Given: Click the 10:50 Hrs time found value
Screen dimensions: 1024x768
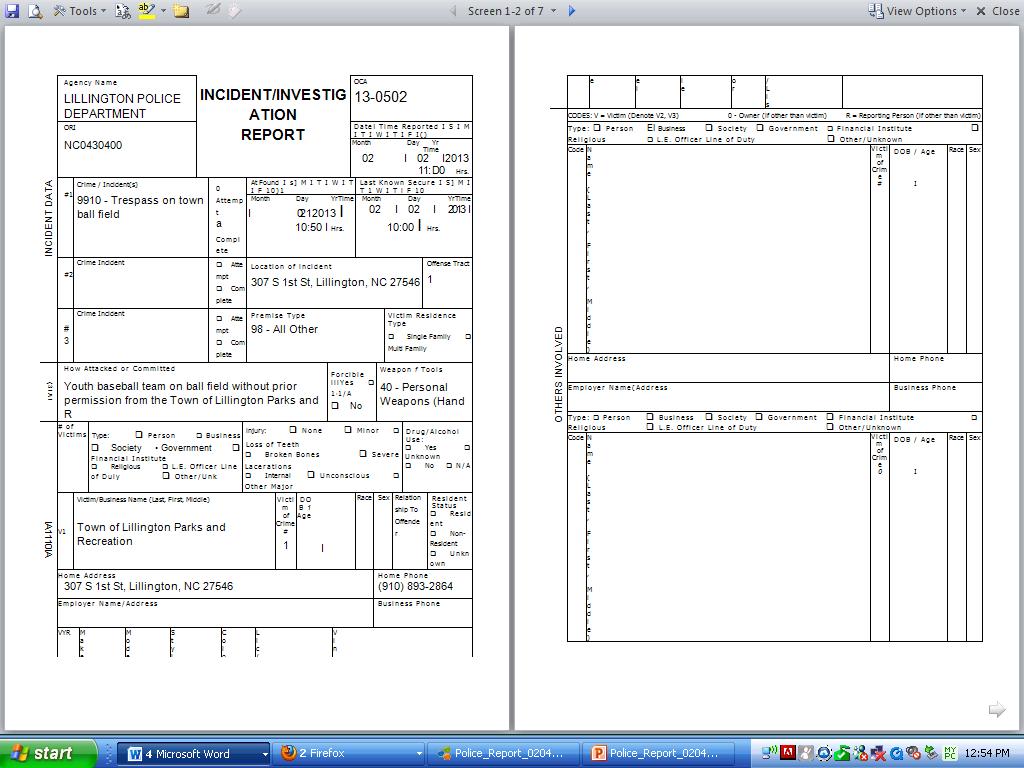Looking at the screenshot, I should pos(319,227).
